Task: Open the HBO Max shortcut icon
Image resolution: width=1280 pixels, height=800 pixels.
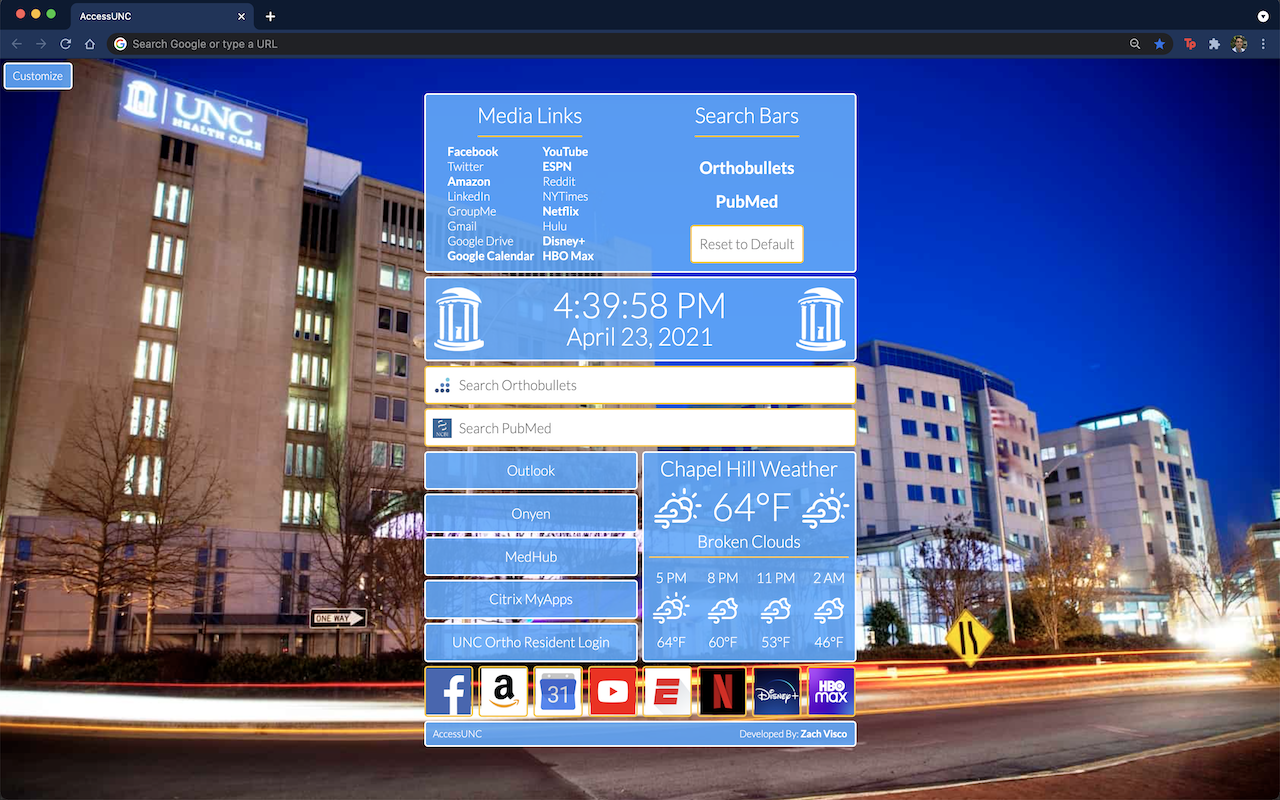Action: click(831, 692)
